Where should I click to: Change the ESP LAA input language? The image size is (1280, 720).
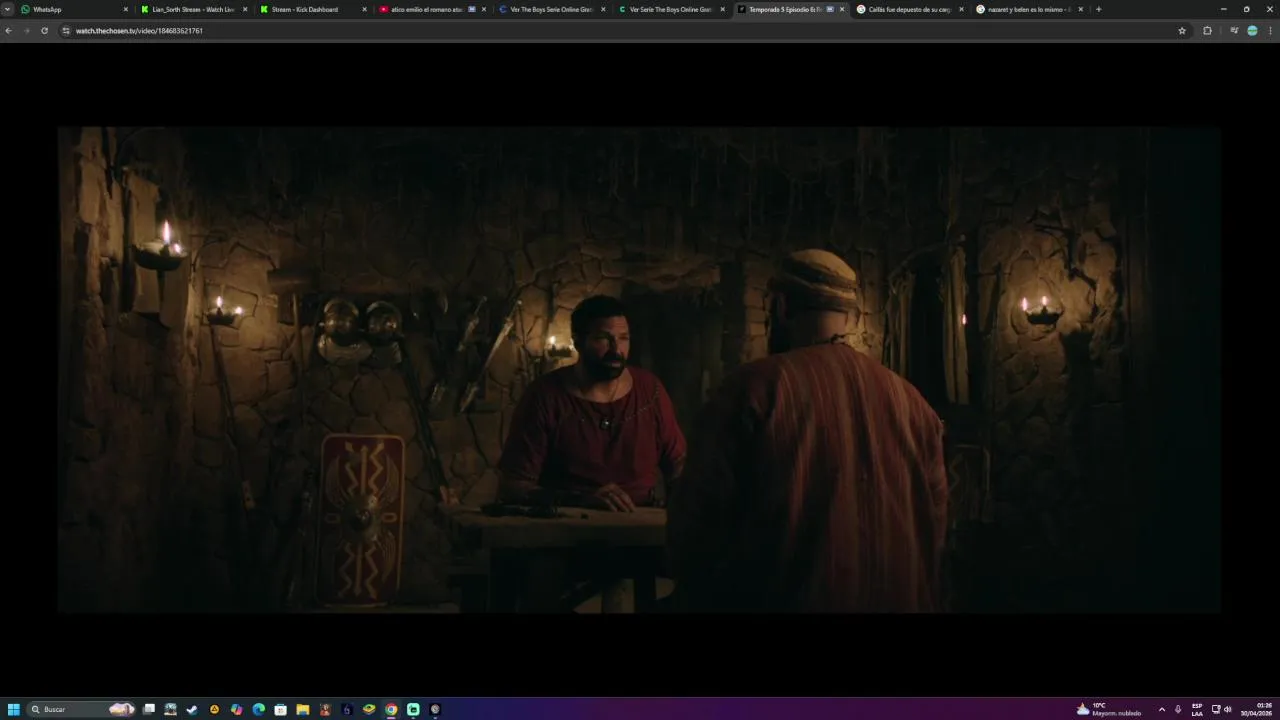pyautogui.click(x=1197, y=709)
